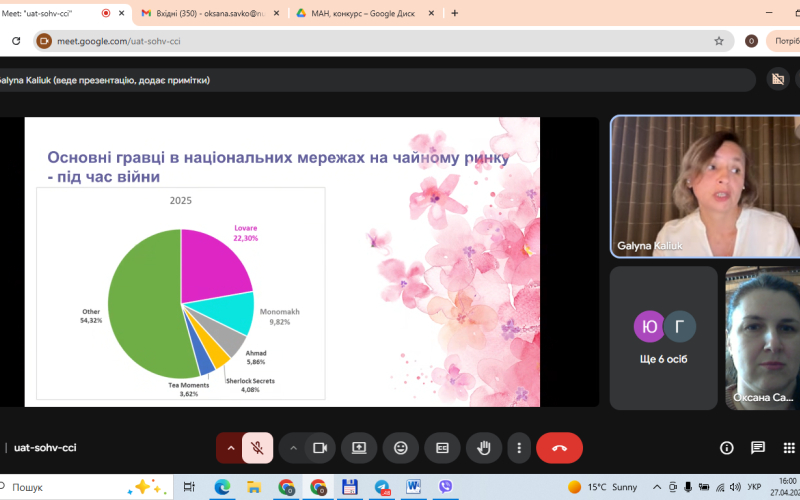The width and height of the screenshot is (800, 500).
Task: Click the shared presentation slide
Action: (282, 262)
